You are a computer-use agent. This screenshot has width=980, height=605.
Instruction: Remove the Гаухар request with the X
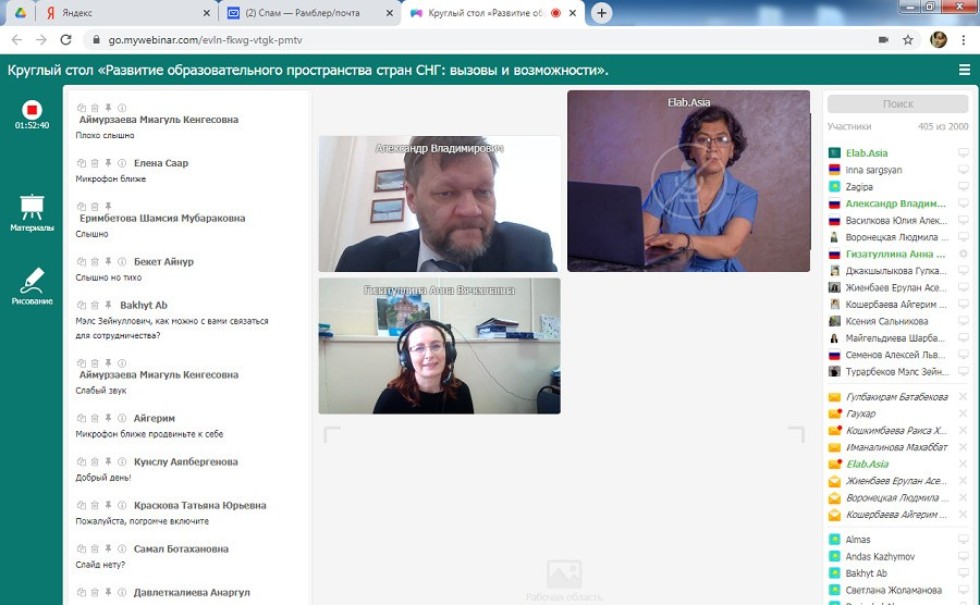coord(963,414)
